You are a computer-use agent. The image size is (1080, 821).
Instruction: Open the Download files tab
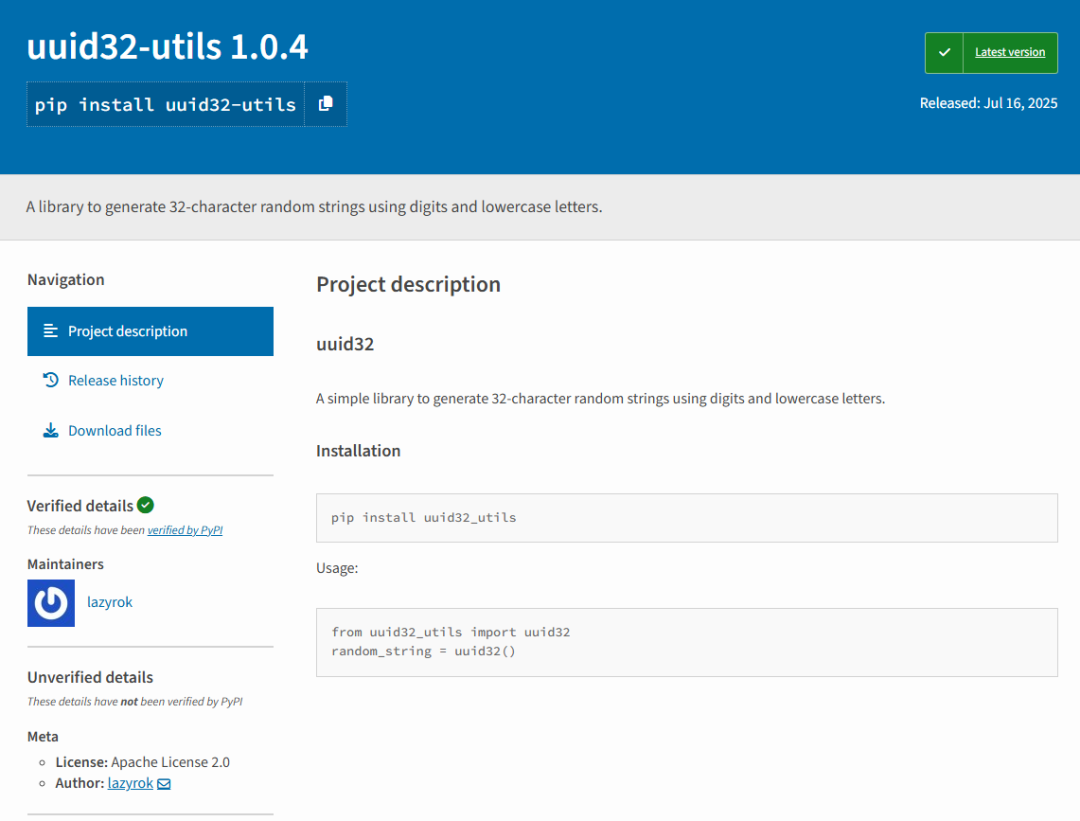coord(114,431)
